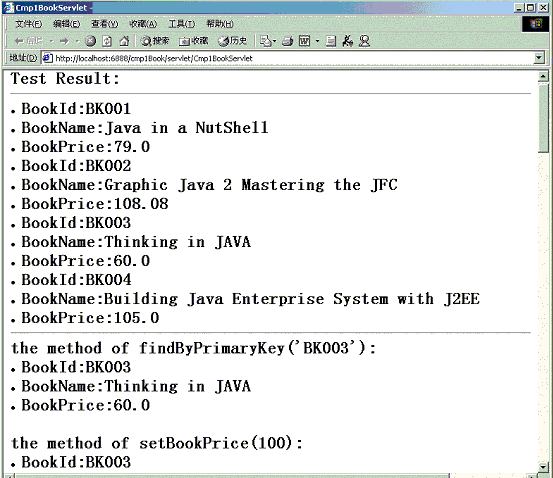Viewport: 553px width, 478px height.
Task: Click the running-figure toolbar icon
Action: [347, 41]
